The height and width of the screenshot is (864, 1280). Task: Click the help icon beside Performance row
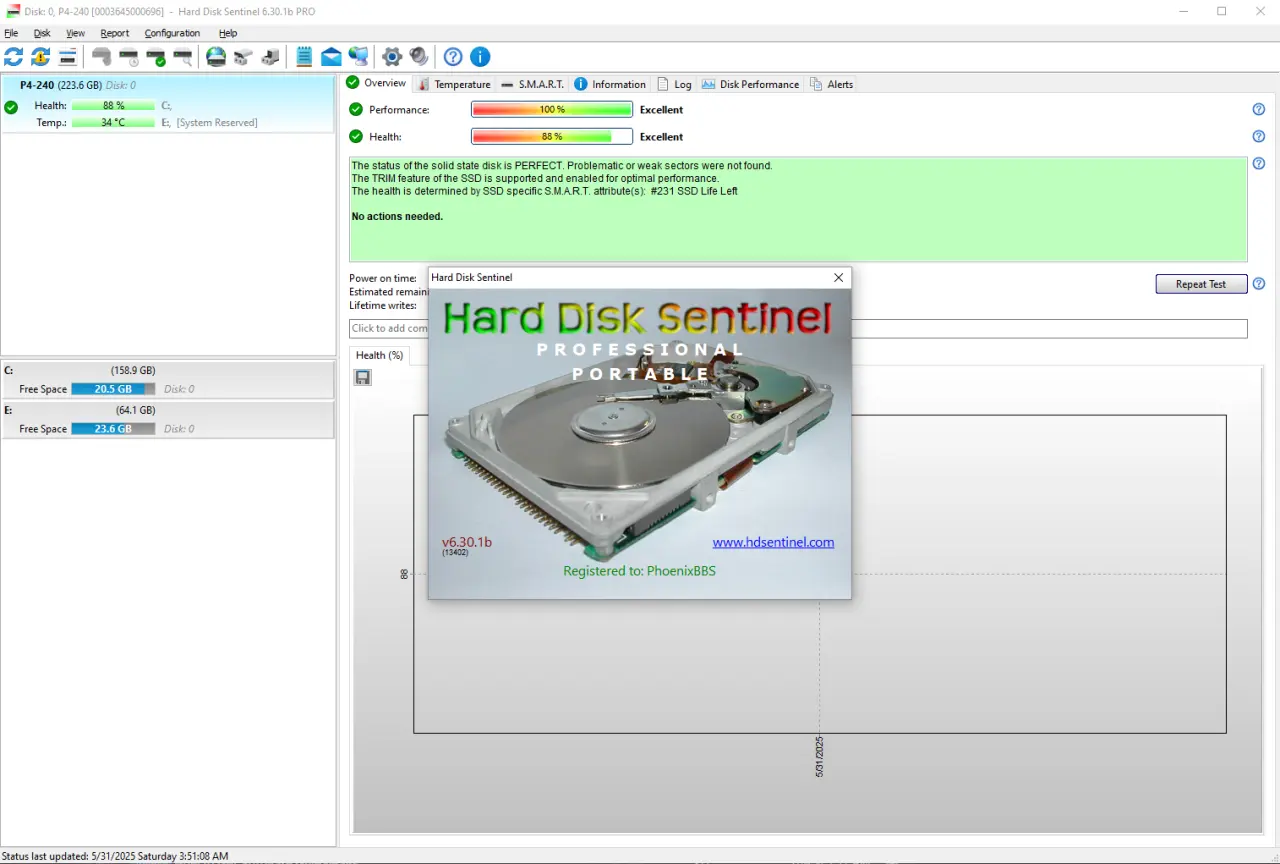click(1259, 110)
